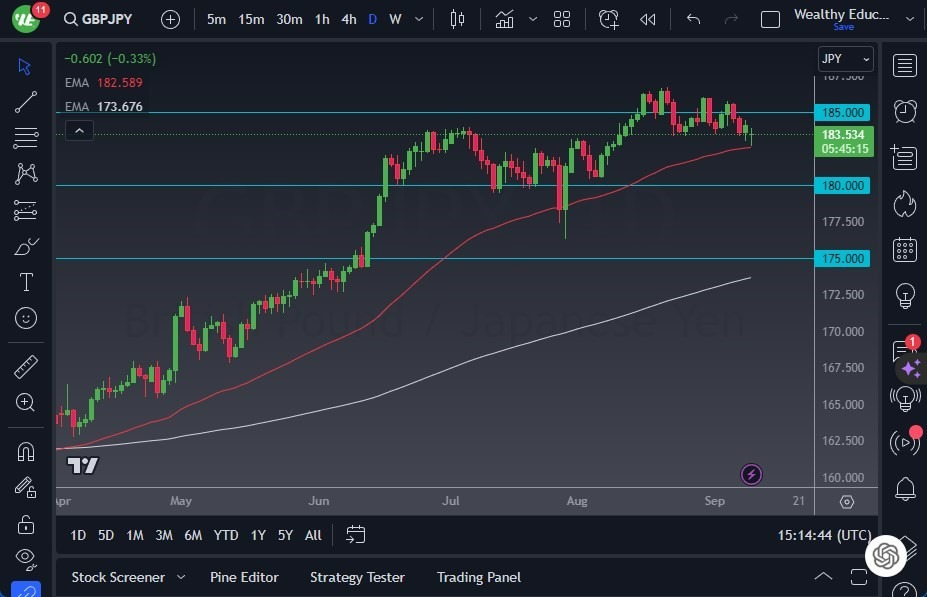Select the 1Y chart range button

257,535
